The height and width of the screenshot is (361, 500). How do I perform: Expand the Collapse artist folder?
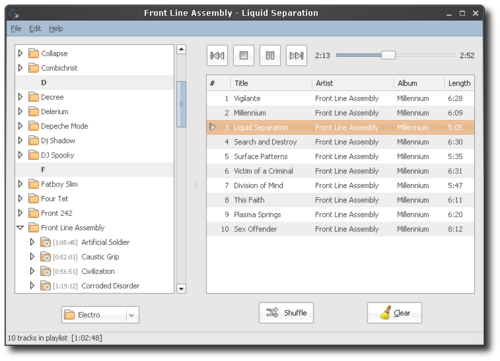(20, 53)
